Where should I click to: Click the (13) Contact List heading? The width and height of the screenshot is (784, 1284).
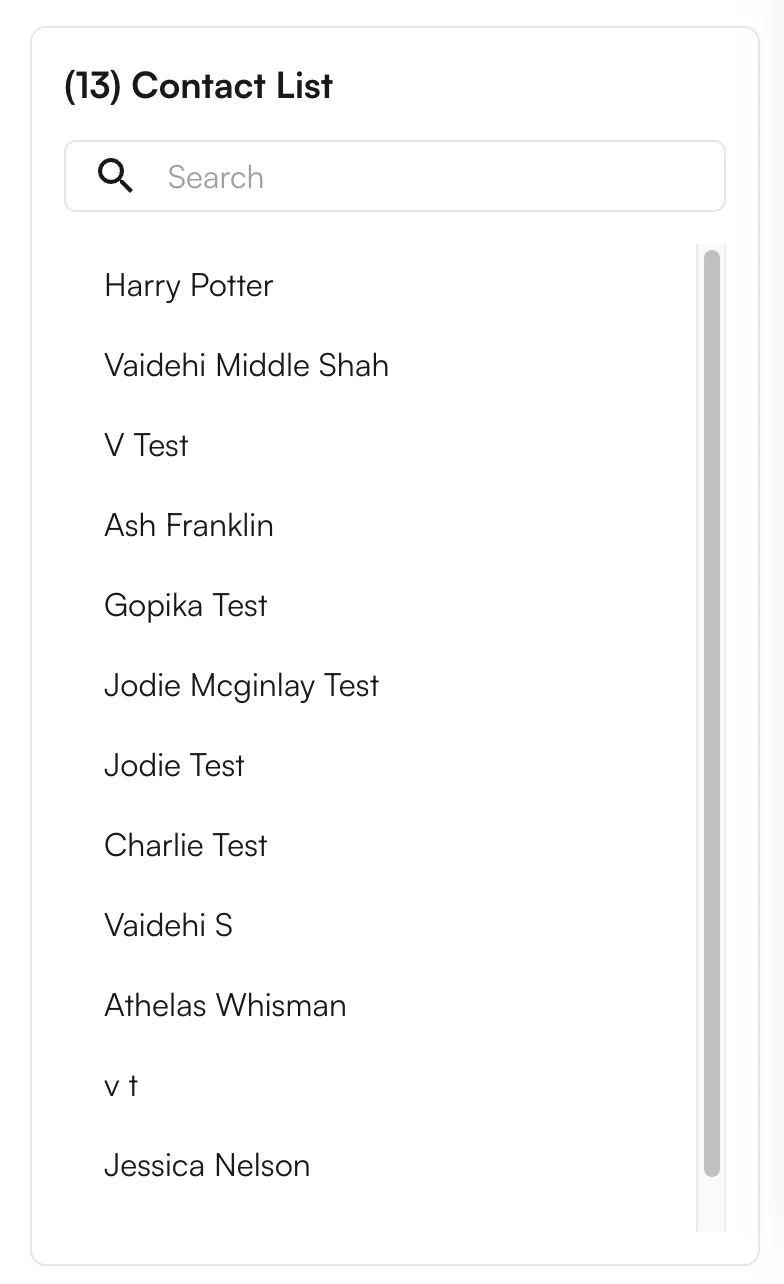coord(198,86)
